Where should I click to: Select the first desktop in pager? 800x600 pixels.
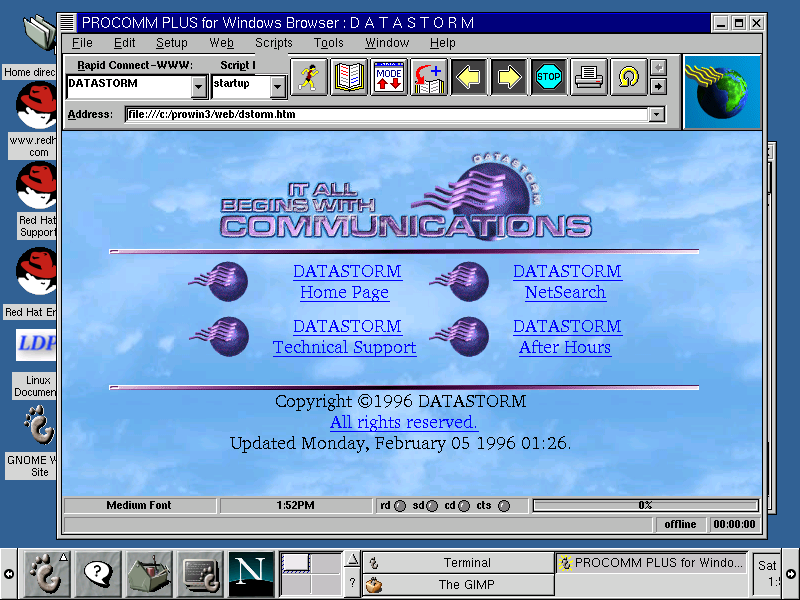coord(296,563)
